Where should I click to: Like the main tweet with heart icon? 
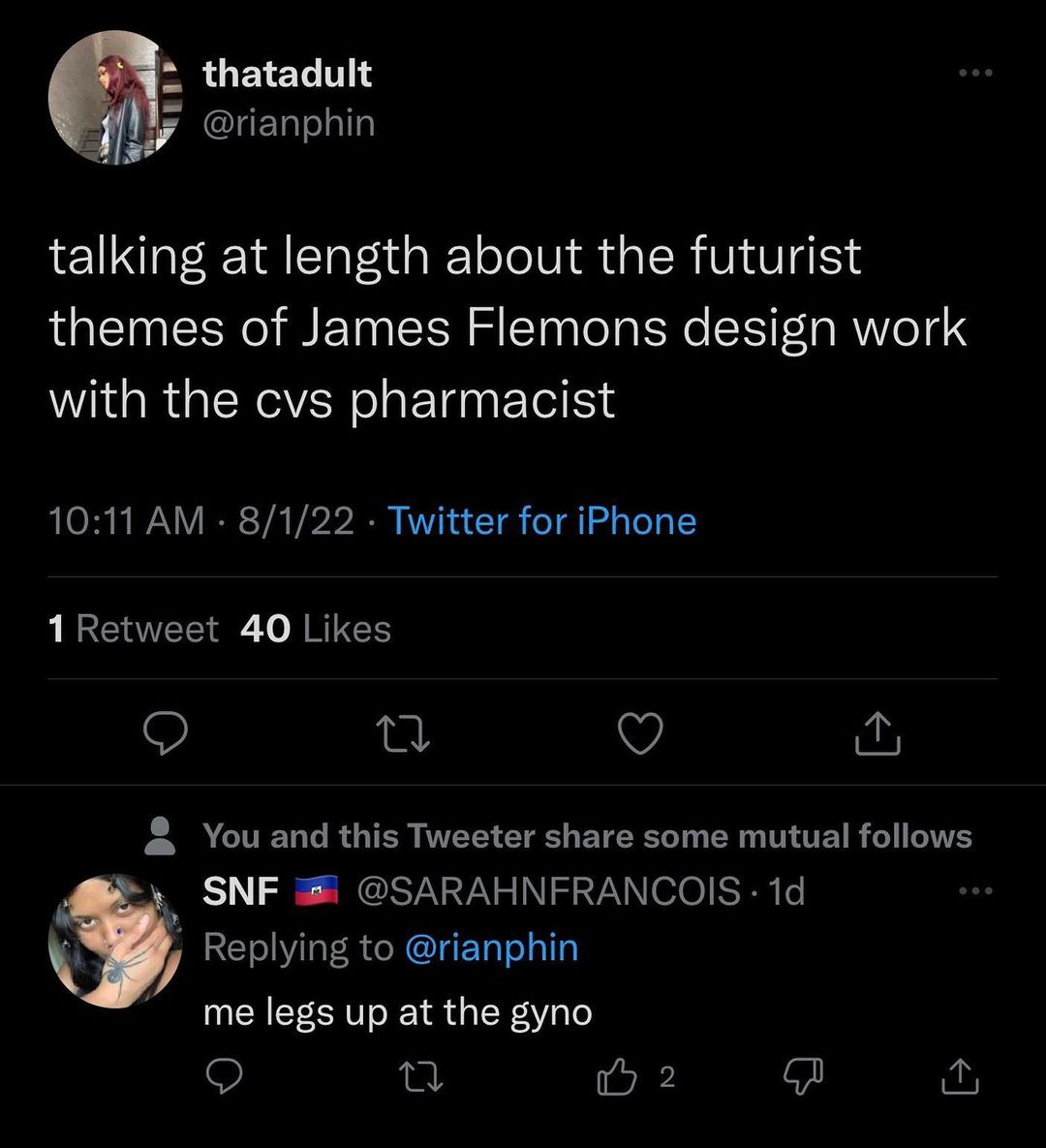click(640, 733)
